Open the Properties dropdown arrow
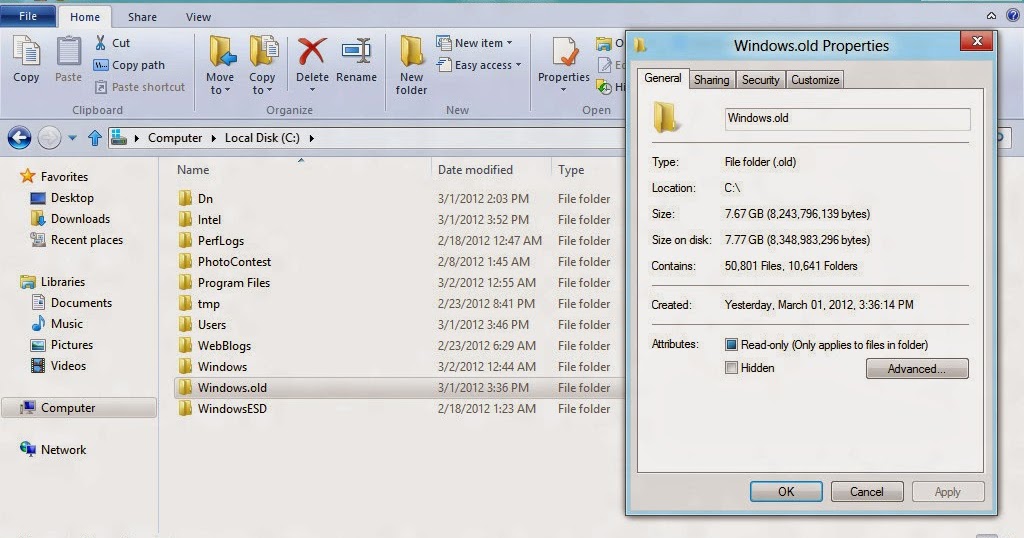Viewport: 1024px width, 538px height. coord(564,90)
